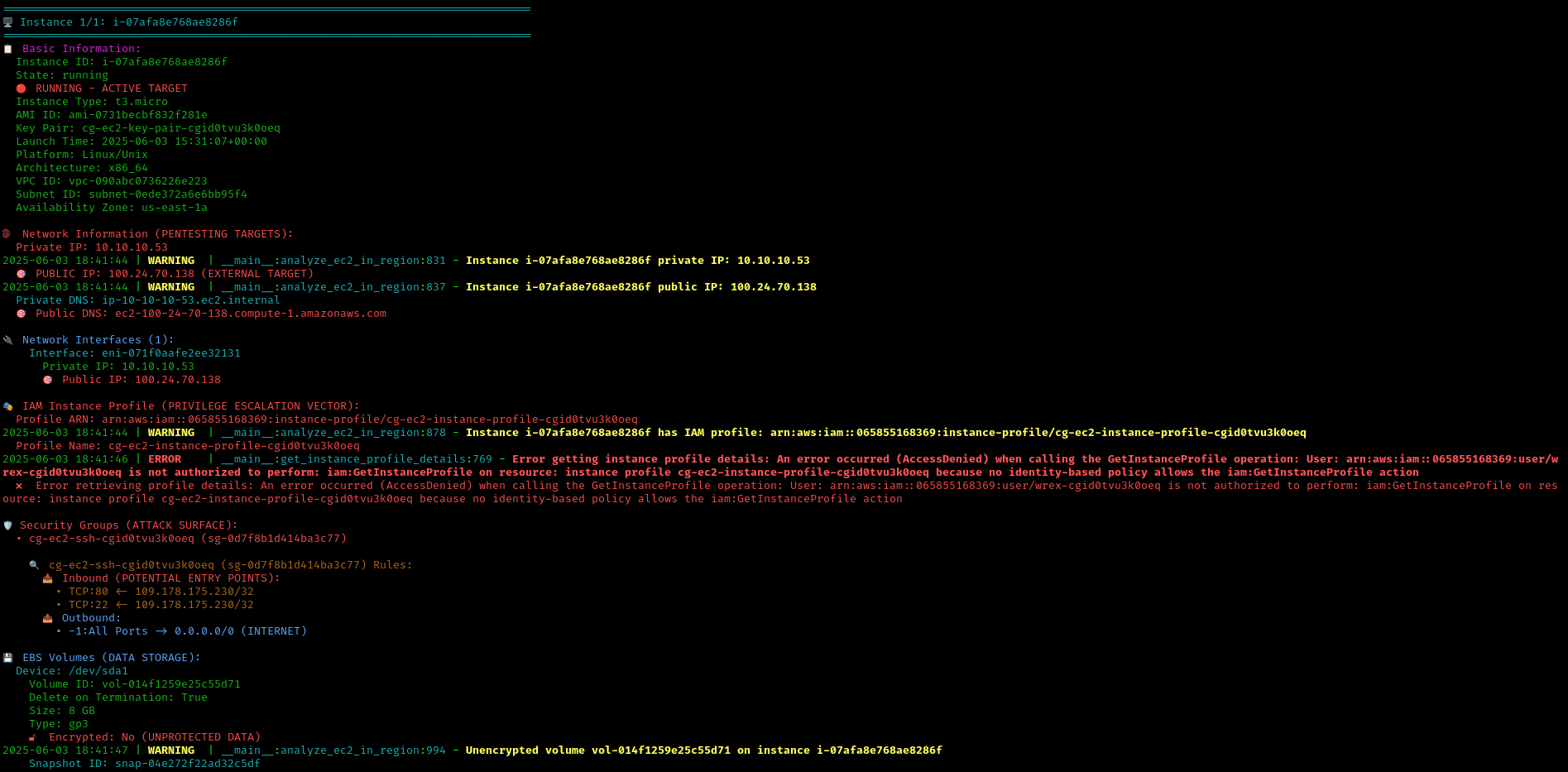The height and width of the screenshot is (772, 1568).
Task: Select Availability Zone: us-east-1a line
Action: [x=112, y=208]
